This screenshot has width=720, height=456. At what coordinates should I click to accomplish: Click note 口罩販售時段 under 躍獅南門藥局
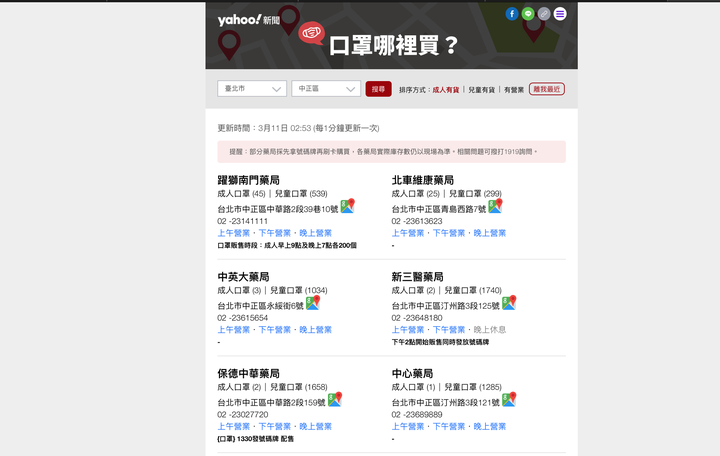click(x=287, y=245)
